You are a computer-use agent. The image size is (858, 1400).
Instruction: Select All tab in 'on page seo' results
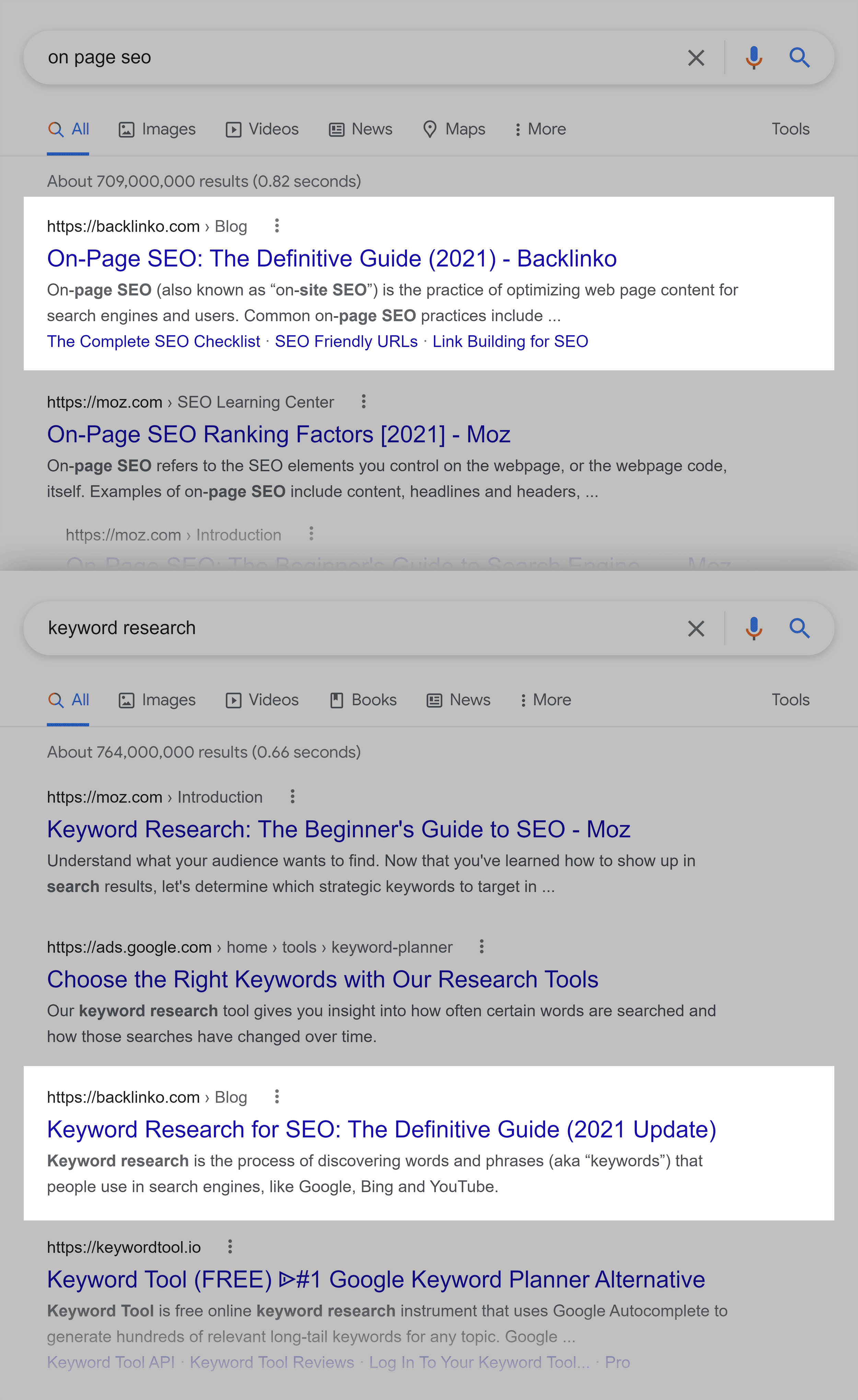pos(68,129)
